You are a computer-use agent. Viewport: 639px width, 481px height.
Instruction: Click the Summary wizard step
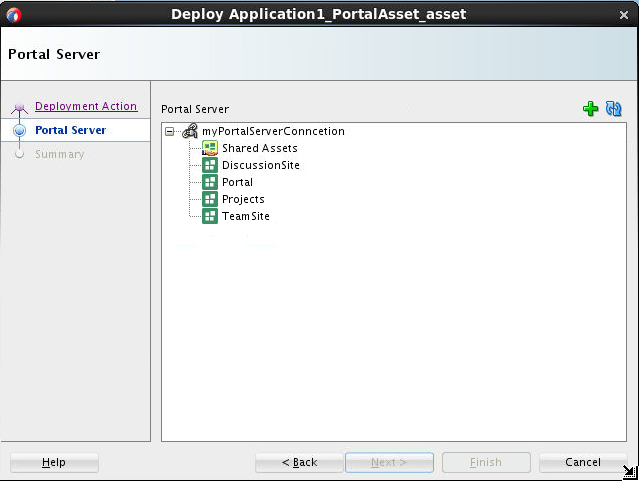coord(59,154)
